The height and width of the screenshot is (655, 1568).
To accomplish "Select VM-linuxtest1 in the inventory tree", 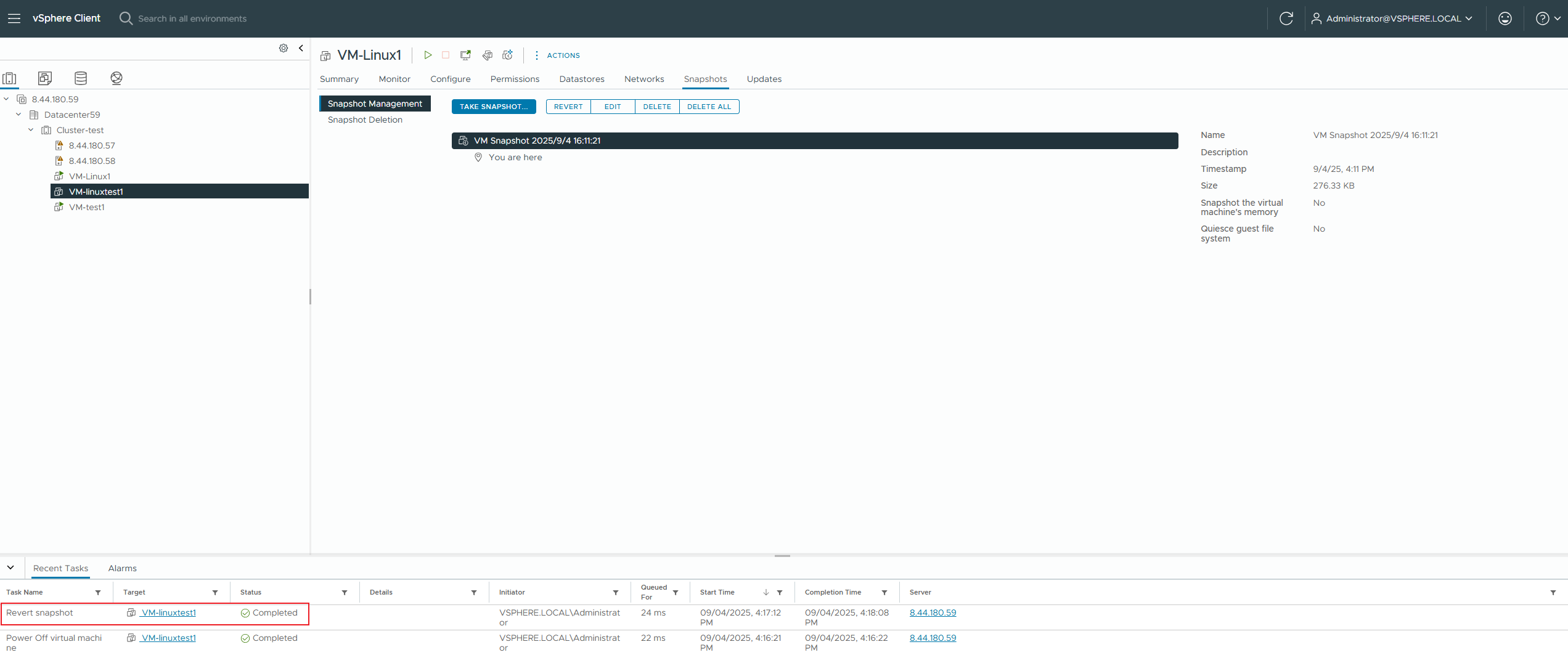I will [x=179, y=192].
